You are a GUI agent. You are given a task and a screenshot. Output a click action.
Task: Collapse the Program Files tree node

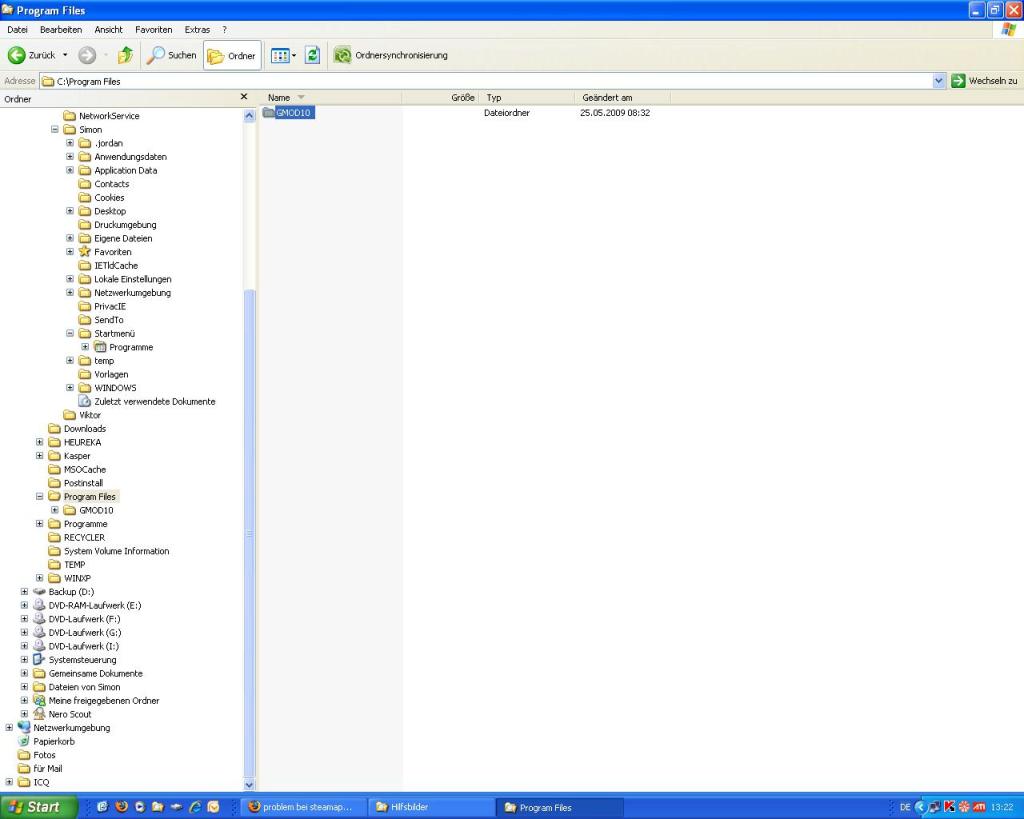tap(41, 497)
